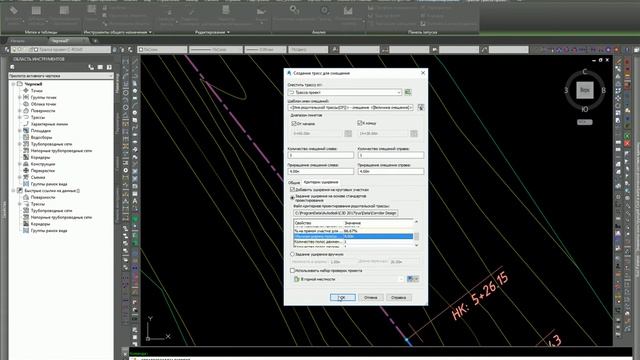640x360 pixels.
Task: Collapse Быстрые ссылки на данные node
Action: [13, 191]
